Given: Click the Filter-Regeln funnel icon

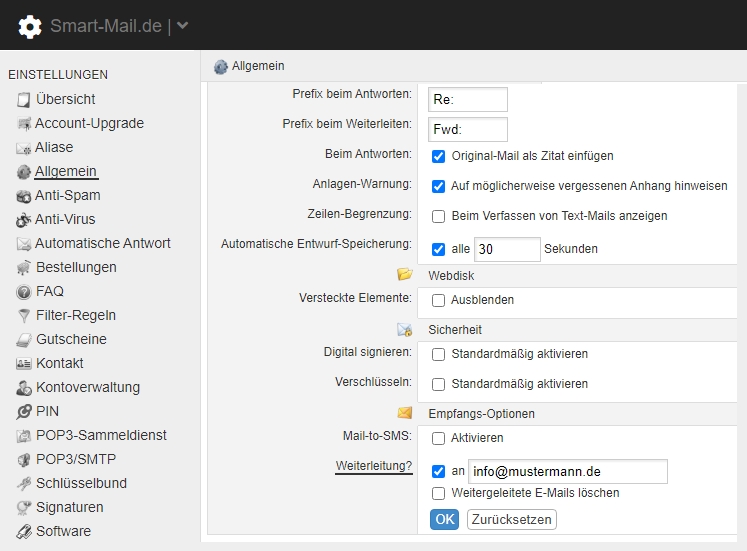Looking at the screenshot, I should pos(23,316).
